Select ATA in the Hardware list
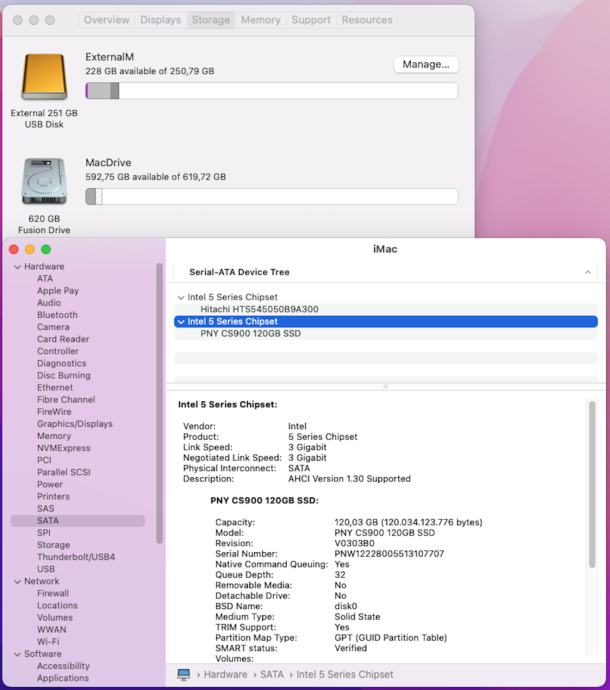 click(x=45, y=279)
